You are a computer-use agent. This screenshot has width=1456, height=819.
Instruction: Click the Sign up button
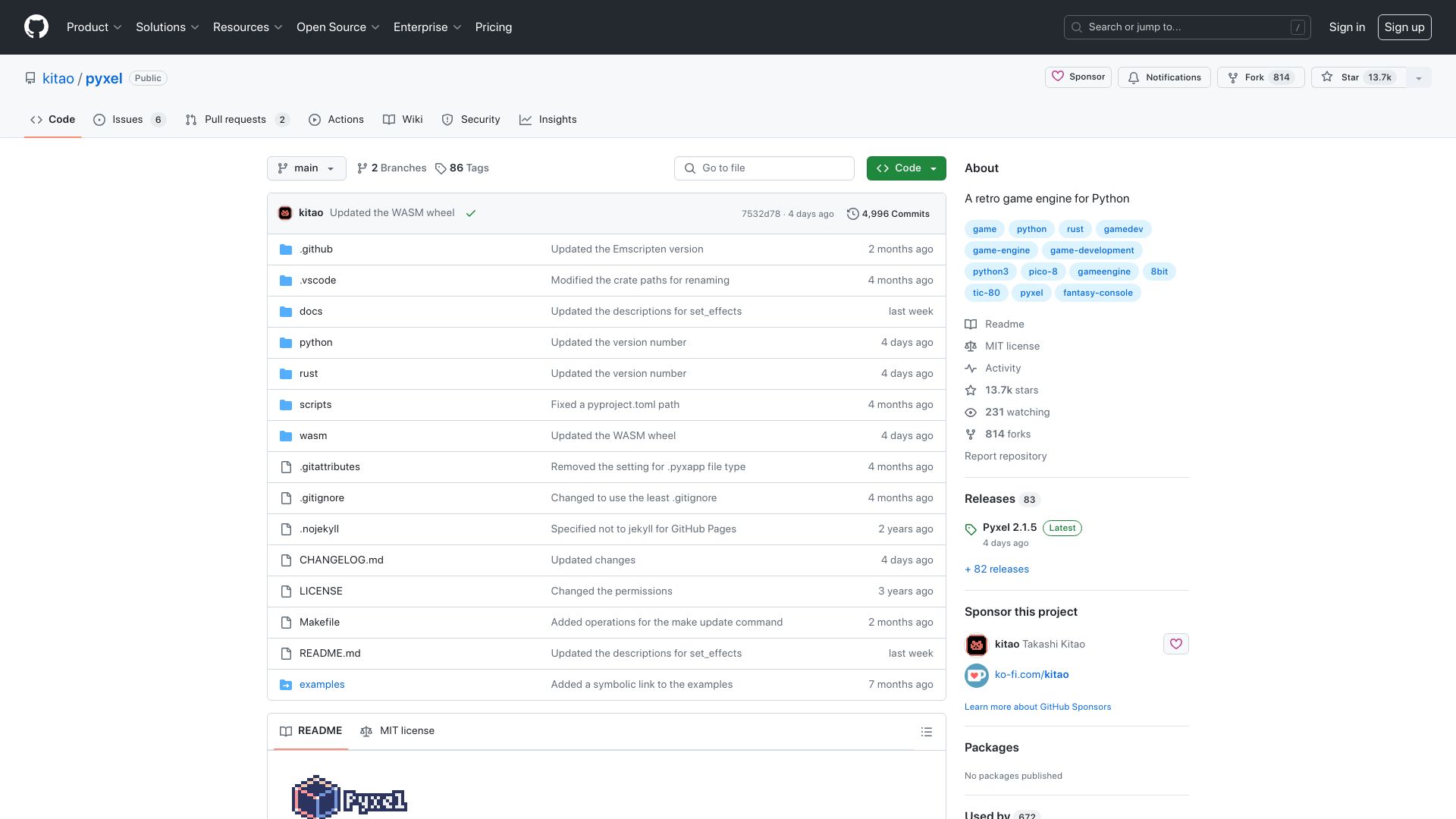pyautogui.click(x=1404, y=27)
